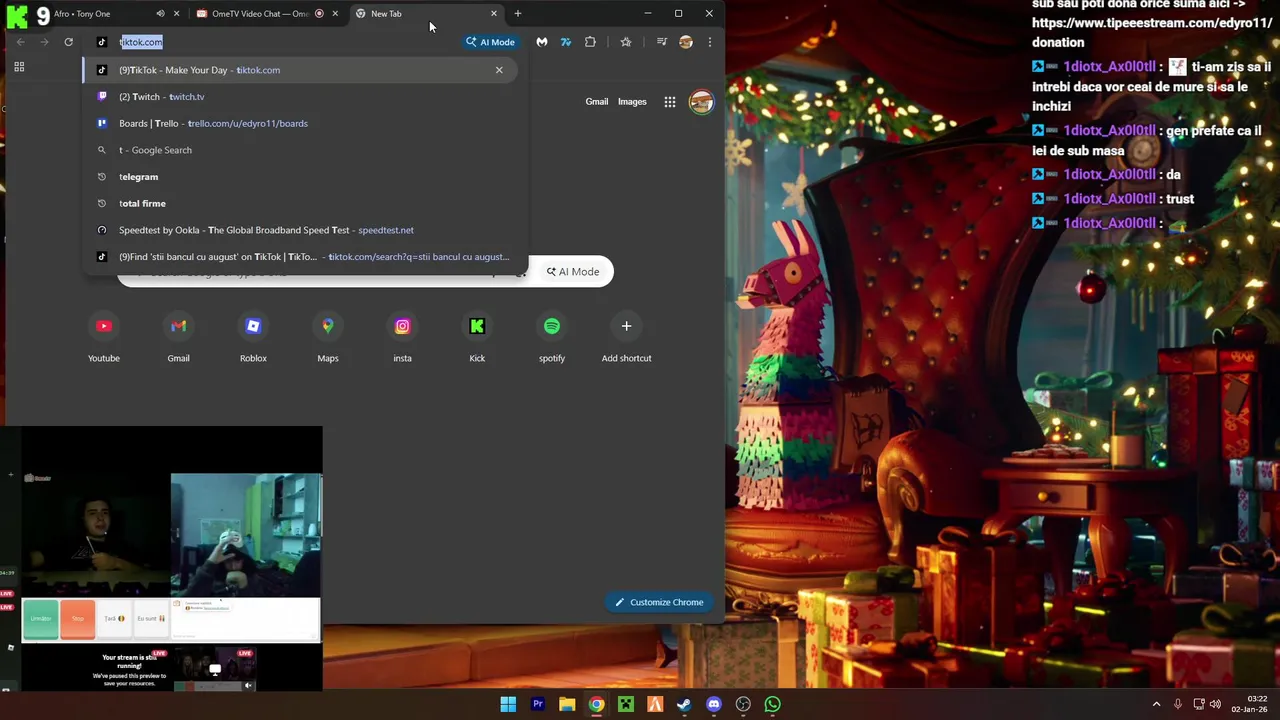The width and height of the screenshot is (1280, 720).
Task: Open Chrome three-dot menu
Action: [710, 42]
